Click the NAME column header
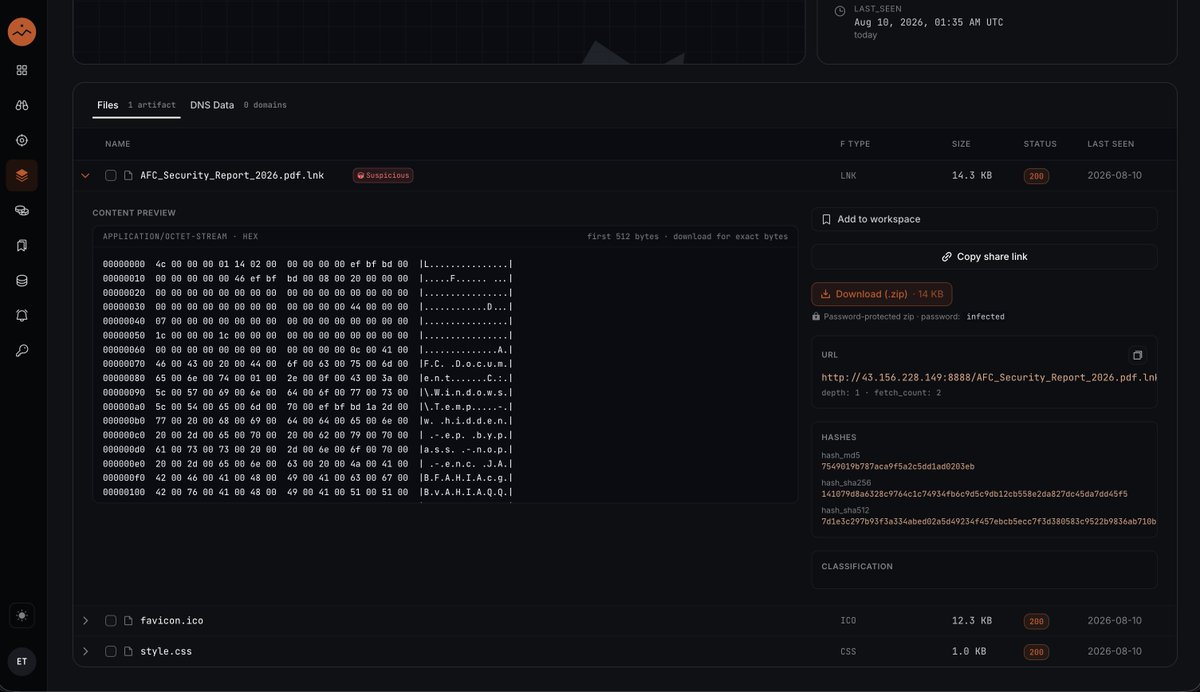The height and width of the screenshot is (692, 1200). 117,144
